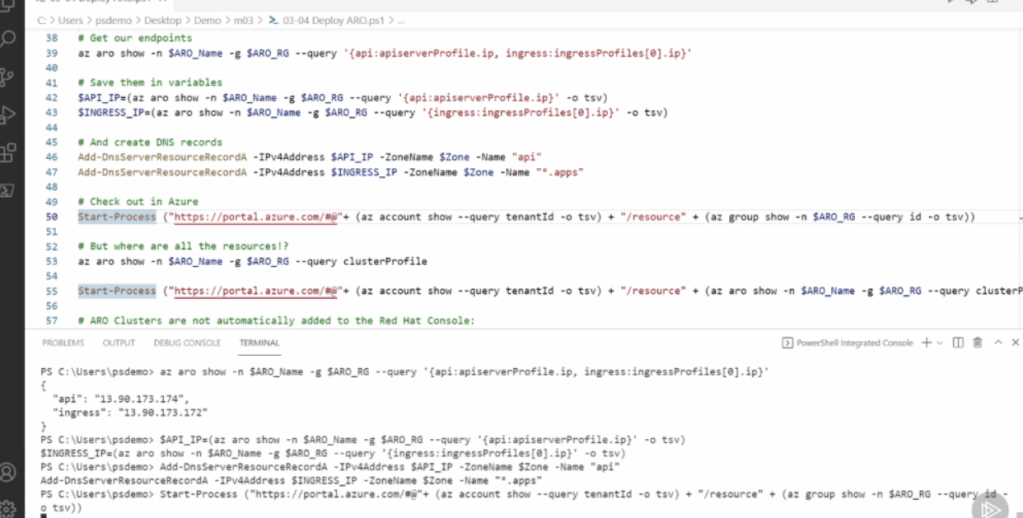Click portal.azure.com link on line 55
This screenshot has height=518, width=1023.
(x=255, y=291)
